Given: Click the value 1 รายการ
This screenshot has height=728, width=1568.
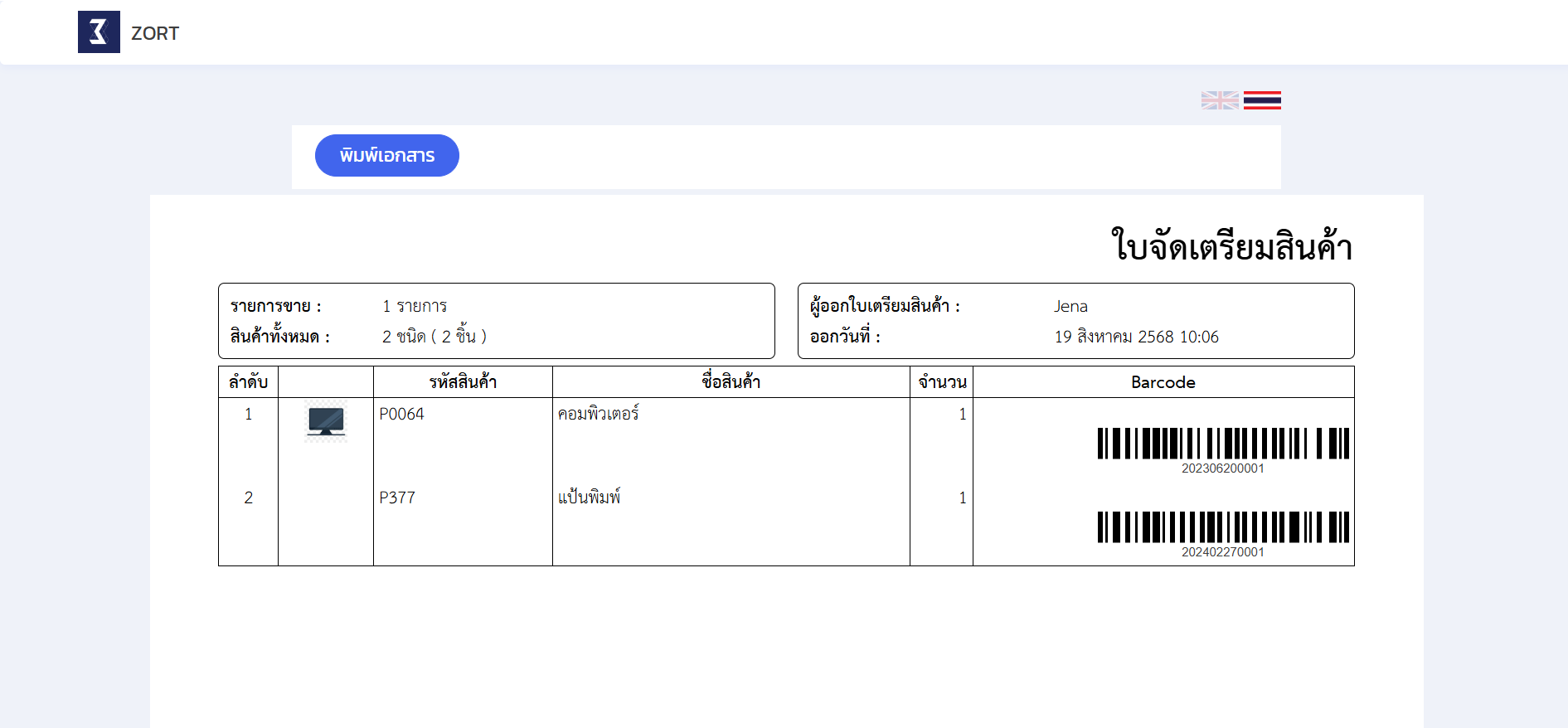Looking at the screenshot, I should pos(415,306).
